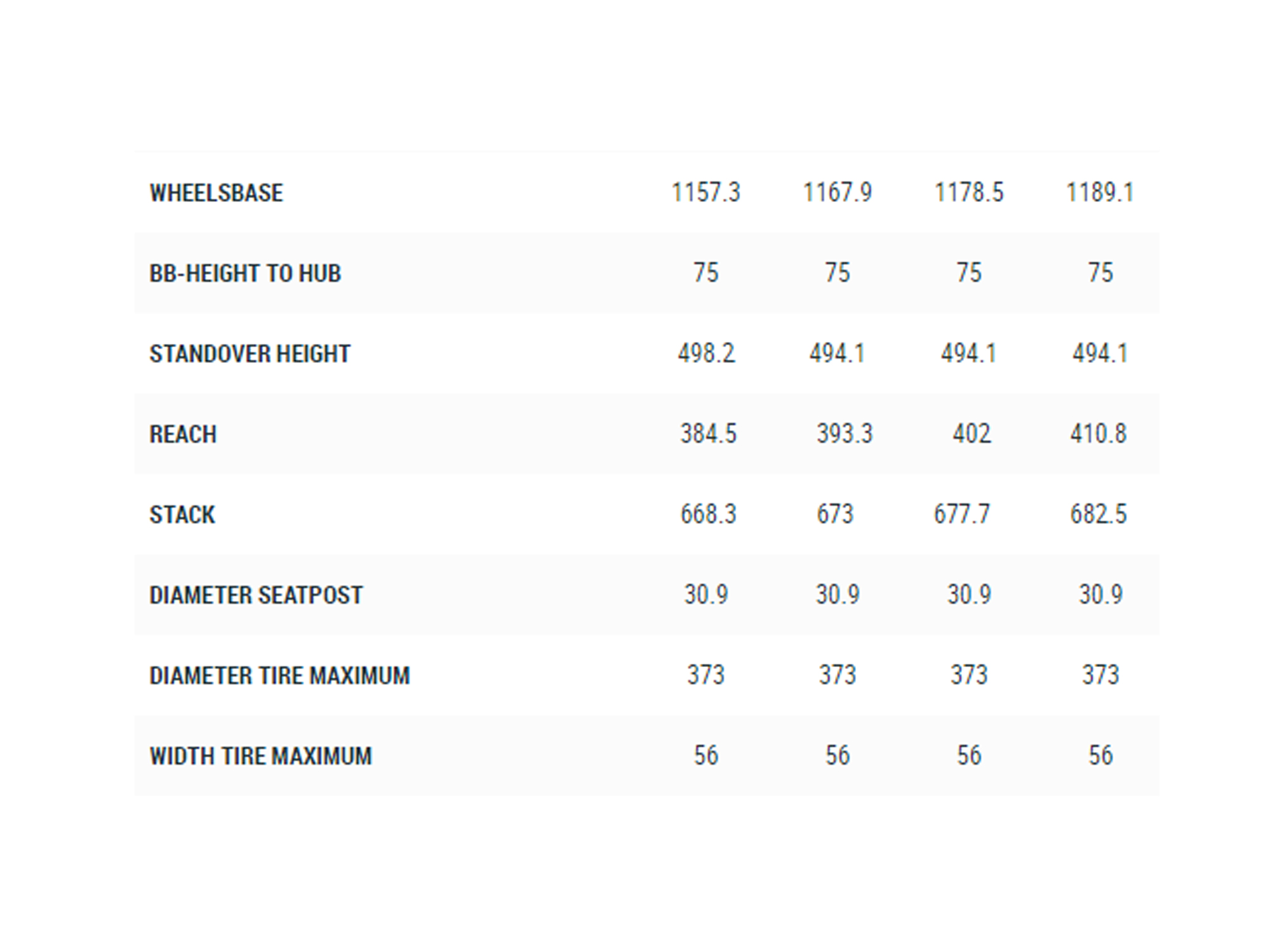Viewport: 1270px width, 952px height.
Task: Select the stack value 673
Action: (835, 514)
